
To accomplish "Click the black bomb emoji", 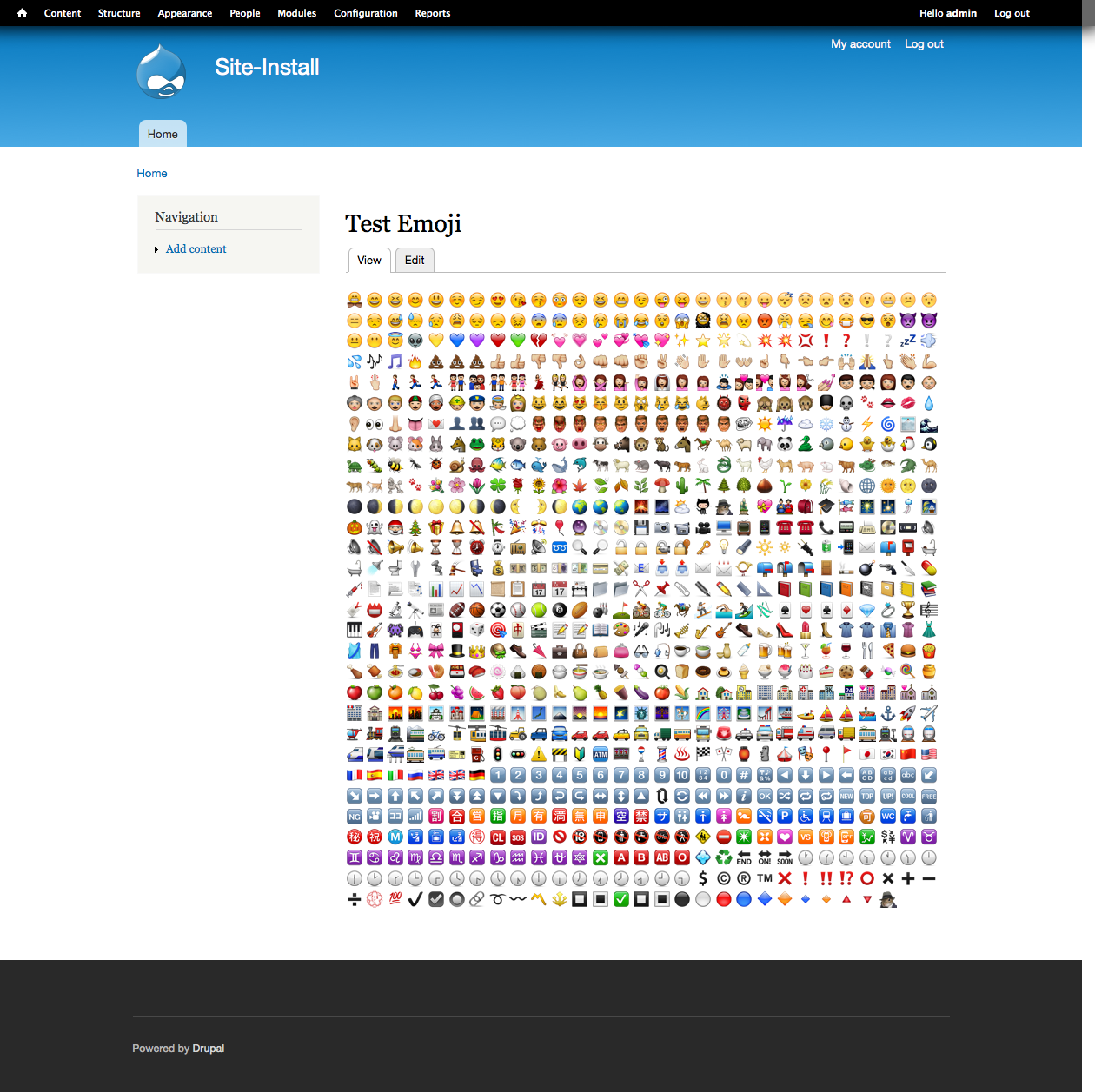I will 867,568.
